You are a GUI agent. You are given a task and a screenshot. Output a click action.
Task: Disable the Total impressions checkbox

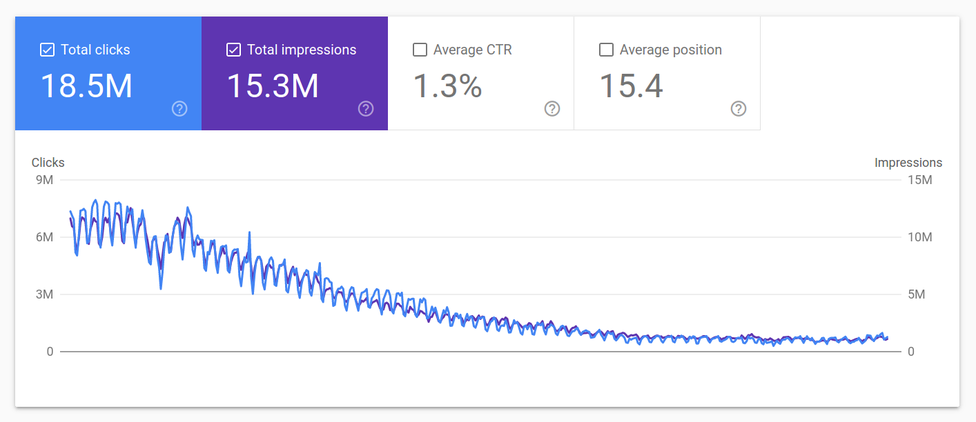[x=233, y=49]
